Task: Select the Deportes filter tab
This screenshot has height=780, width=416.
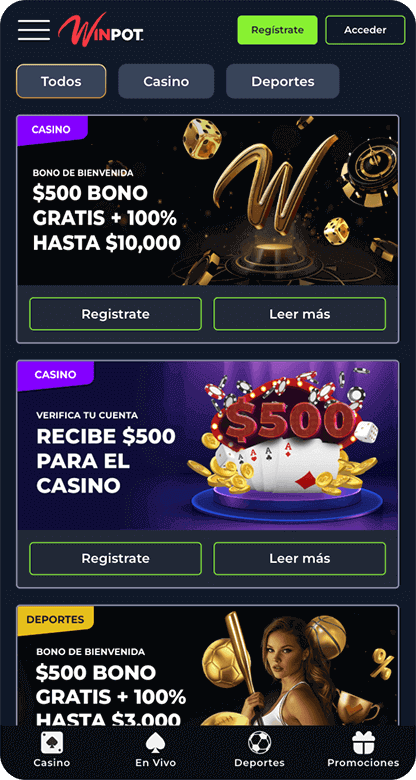Action: coord(283,81)
